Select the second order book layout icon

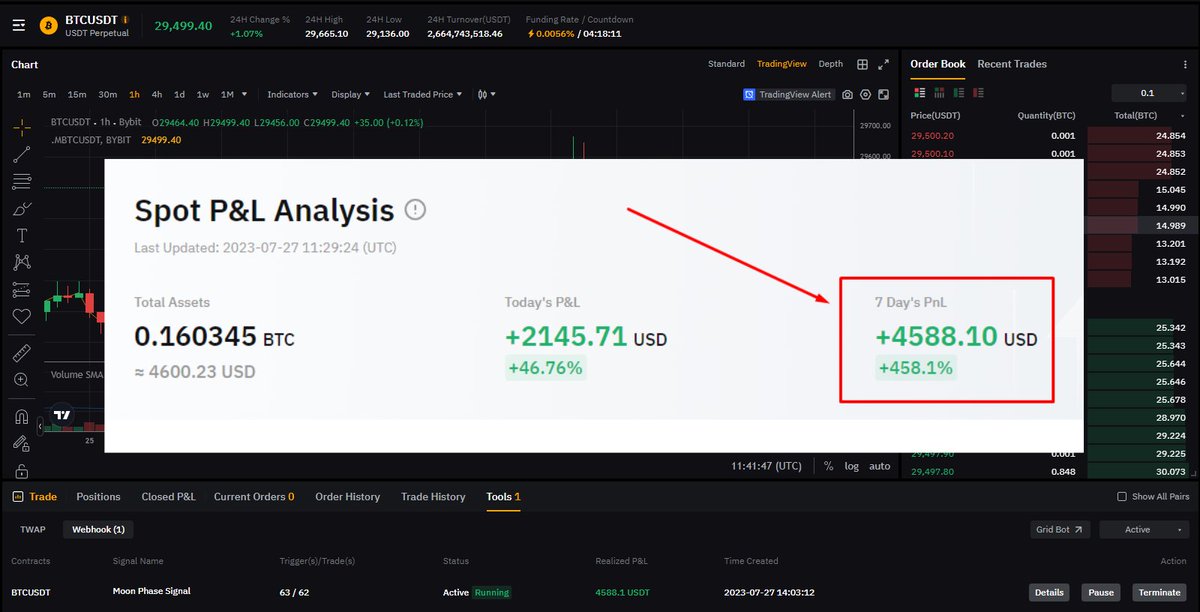[940, 93]
